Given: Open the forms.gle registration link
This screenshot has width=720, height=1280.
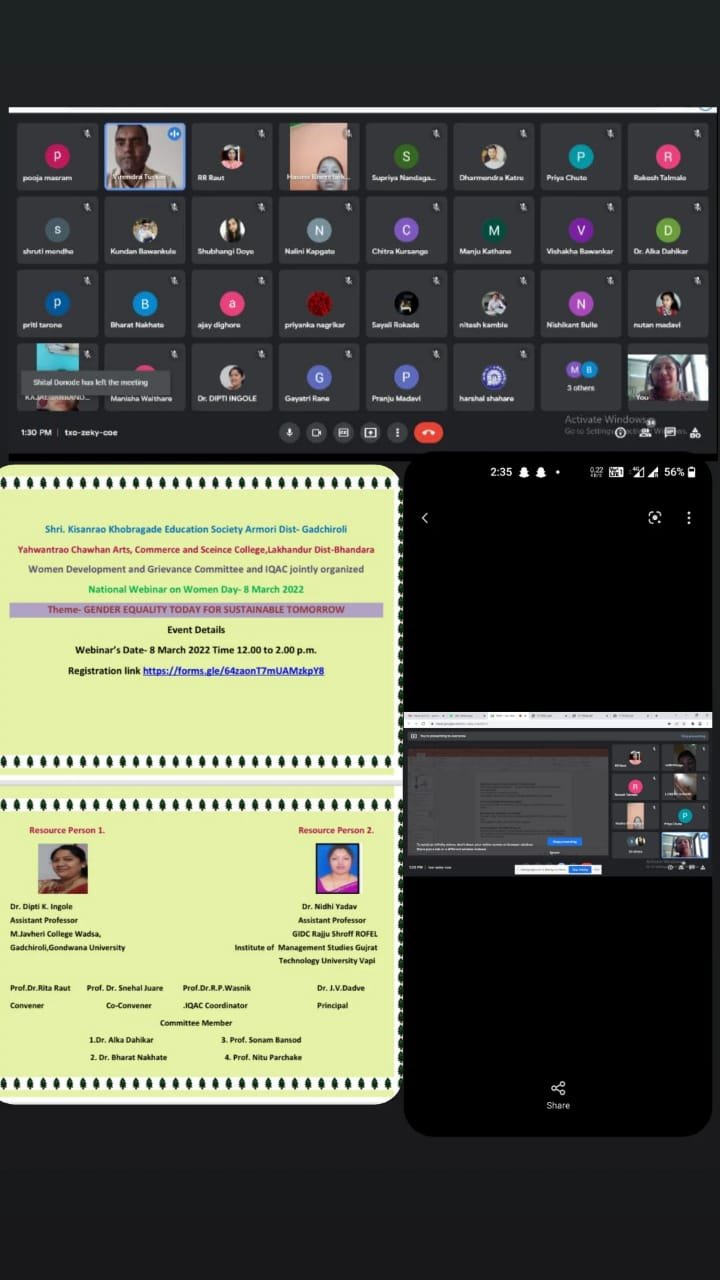Looking at the screenshot, I should pyautogui.click(x=233, y=671).
